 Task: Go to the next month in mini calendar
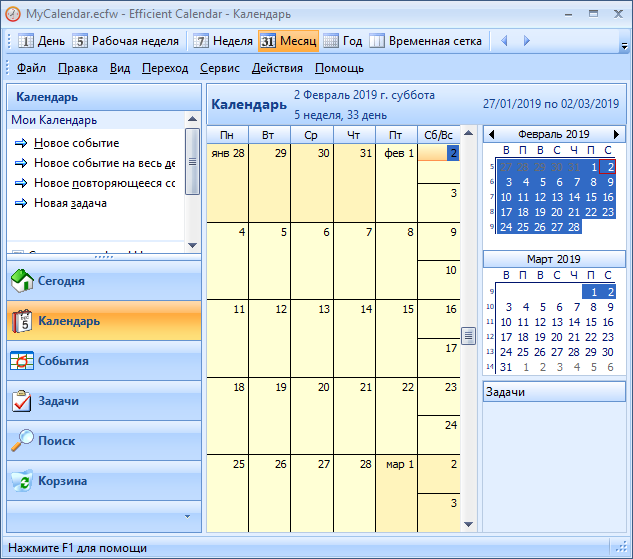616,134
